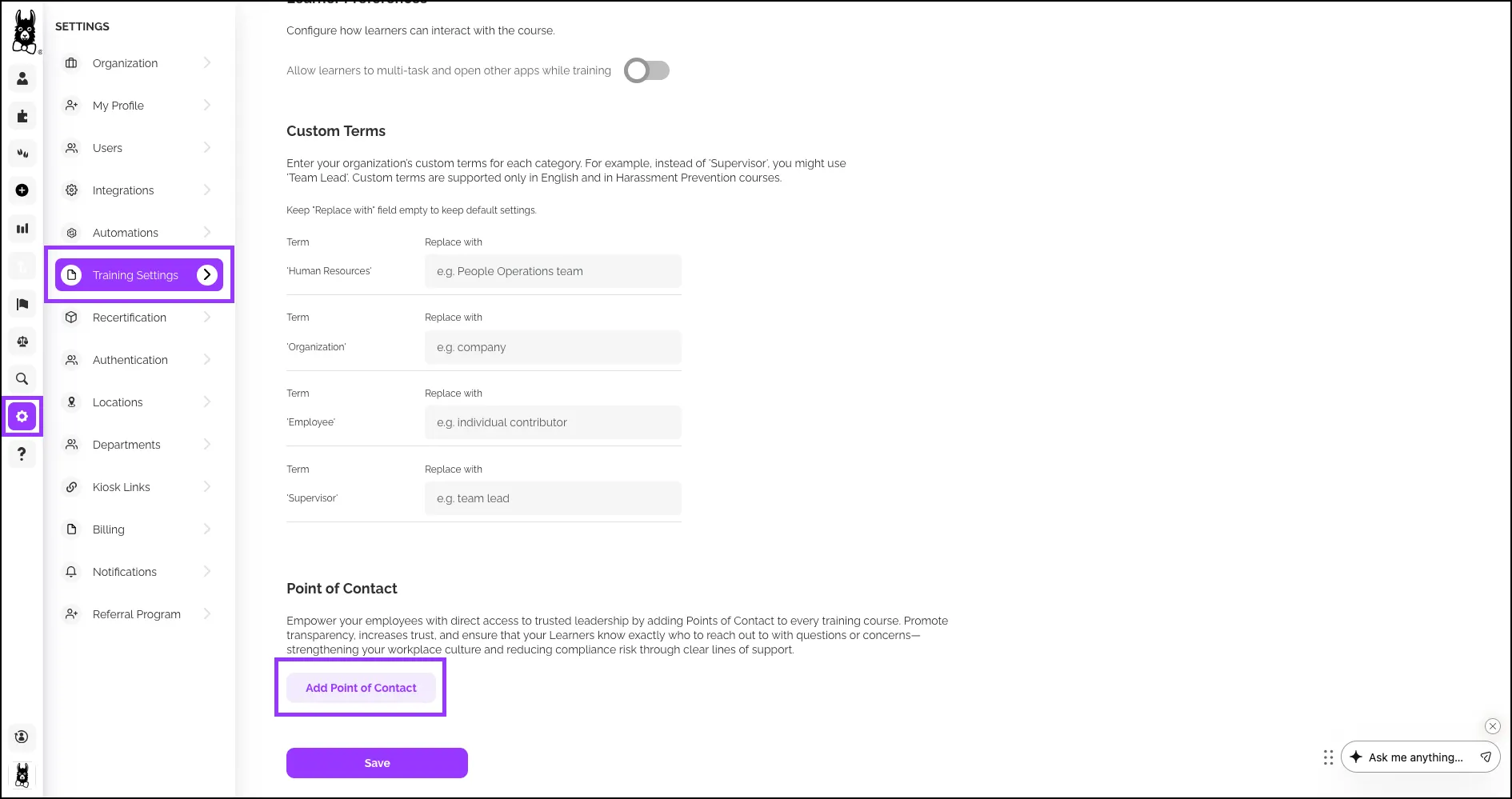Open the flag icon in left sidebar
1512x799 pixels.
(x=22, y=304)
